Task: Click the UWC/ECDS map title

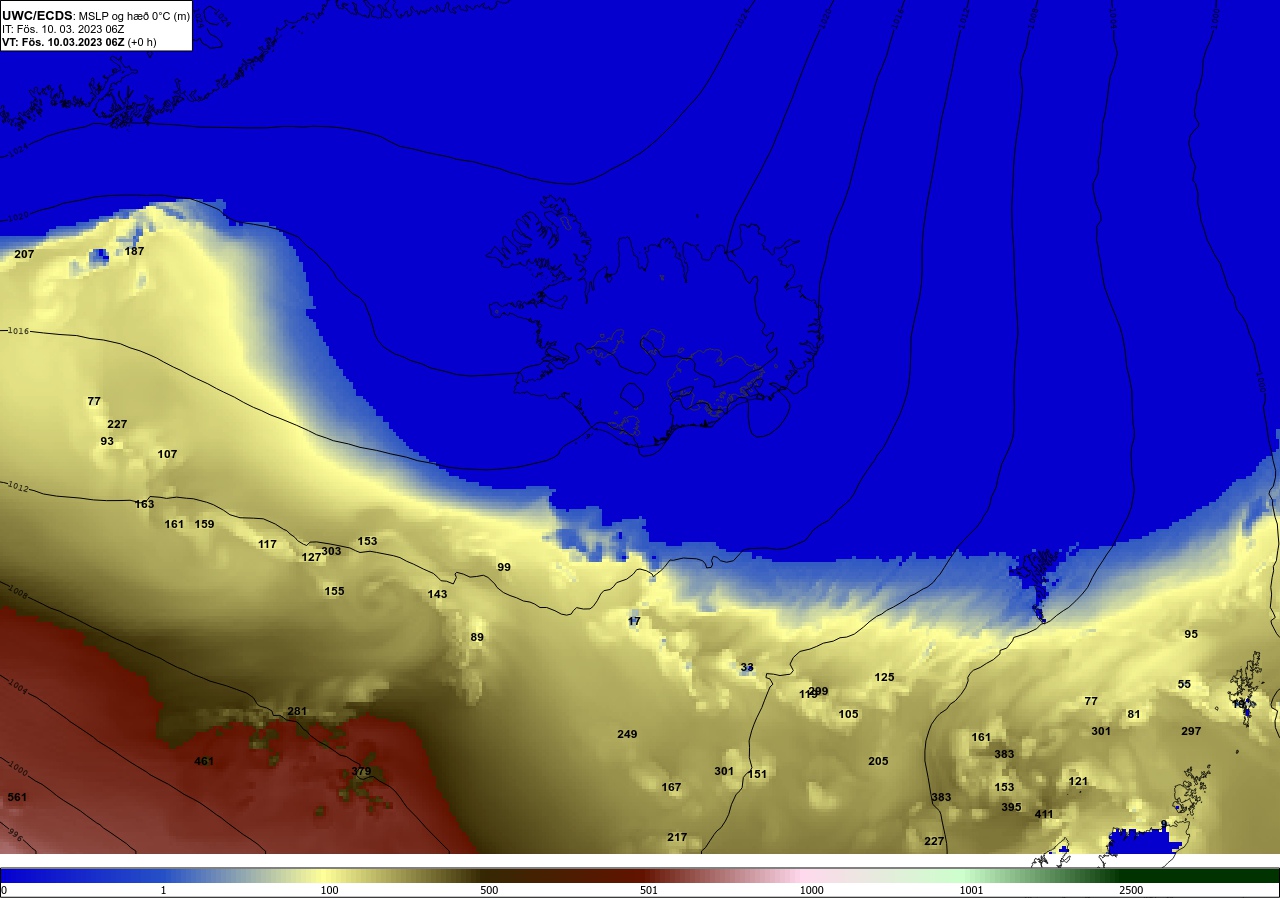Action: point(96,15)
